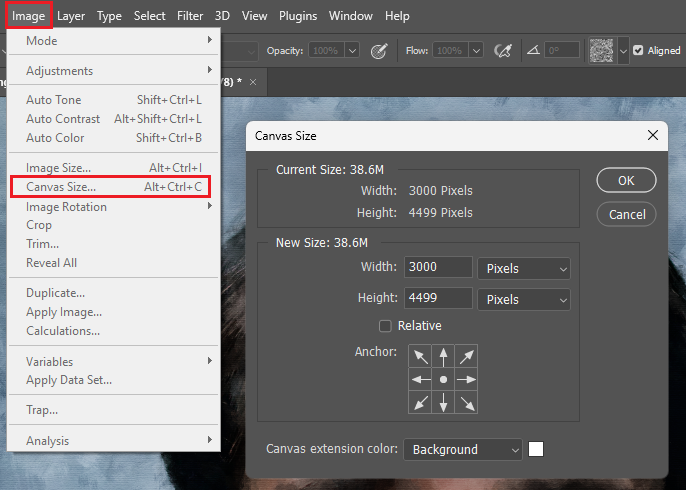686x490 pixels.
Task: Choose Image Size menu entry
Action: pos(58,168)
